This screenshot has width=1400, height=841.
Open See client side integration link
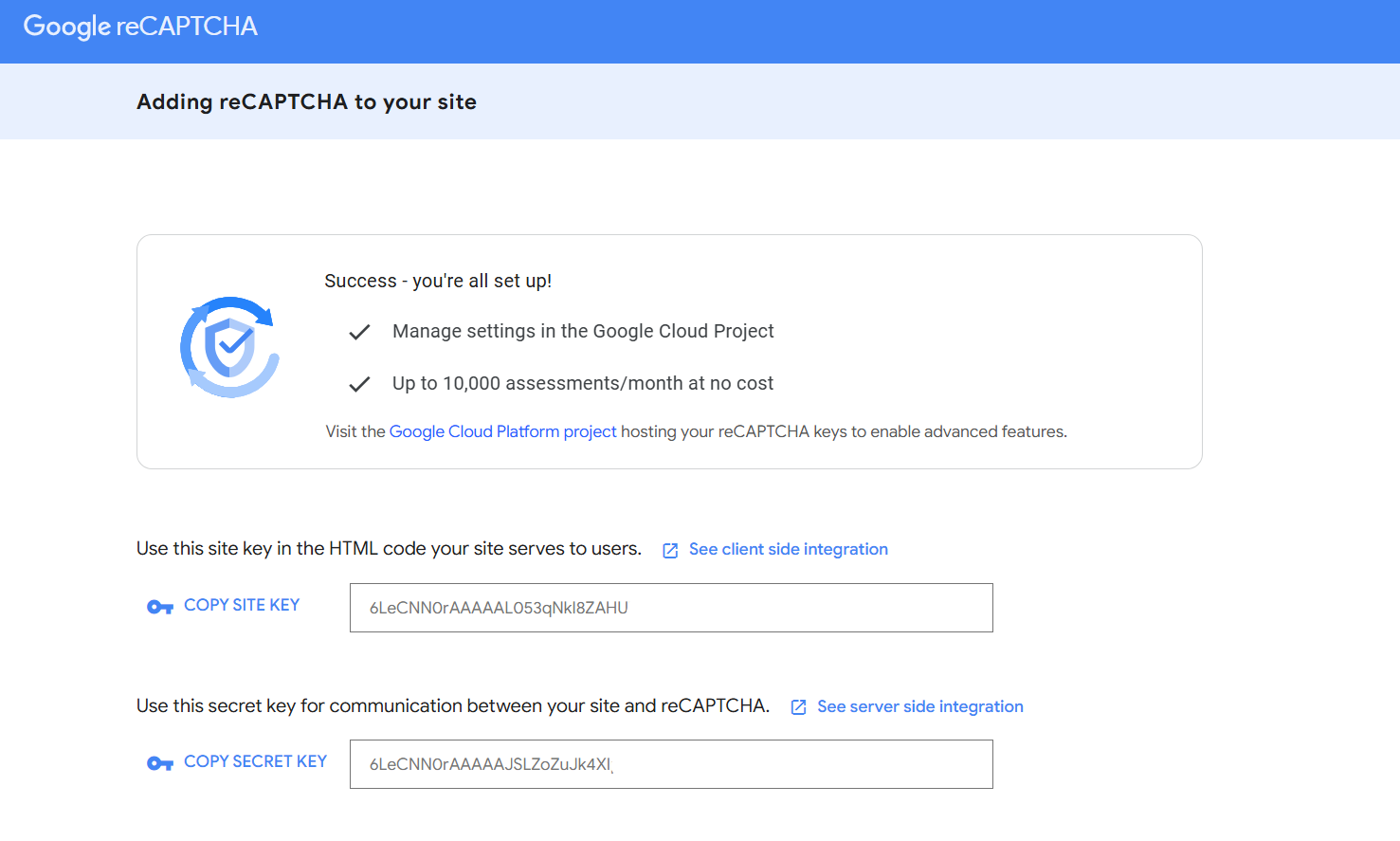click(789, 549)
